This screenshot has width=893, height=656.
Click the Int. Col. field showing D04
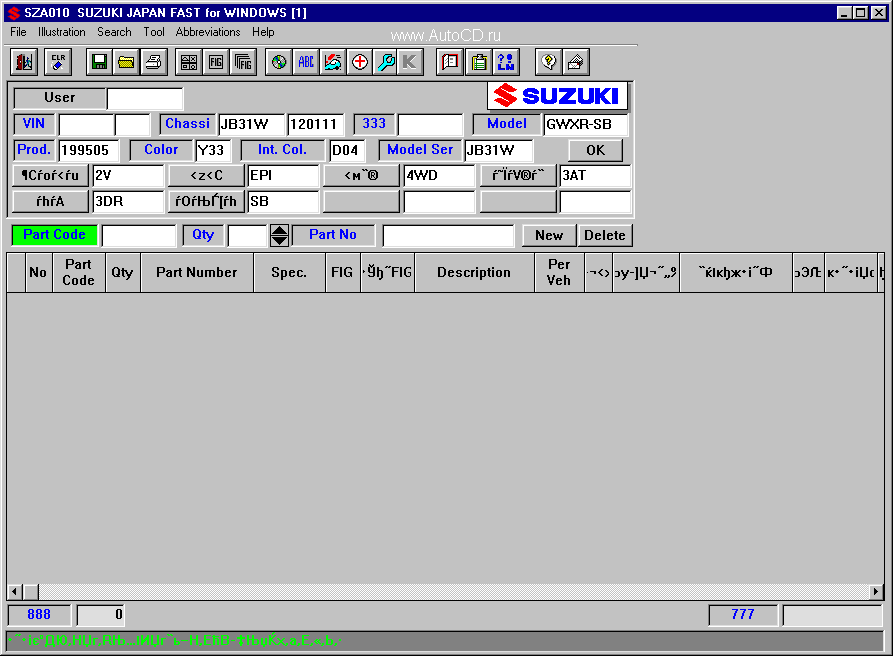pyautogui.click(x=347, y=150)
